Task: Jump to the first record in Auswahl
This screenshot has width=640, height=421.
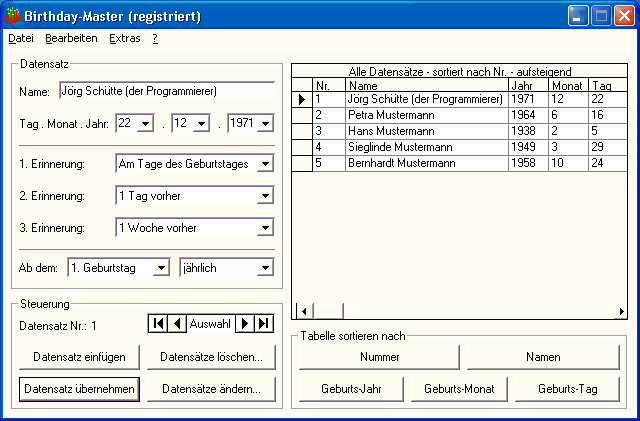Action: (x=157, y=323)
